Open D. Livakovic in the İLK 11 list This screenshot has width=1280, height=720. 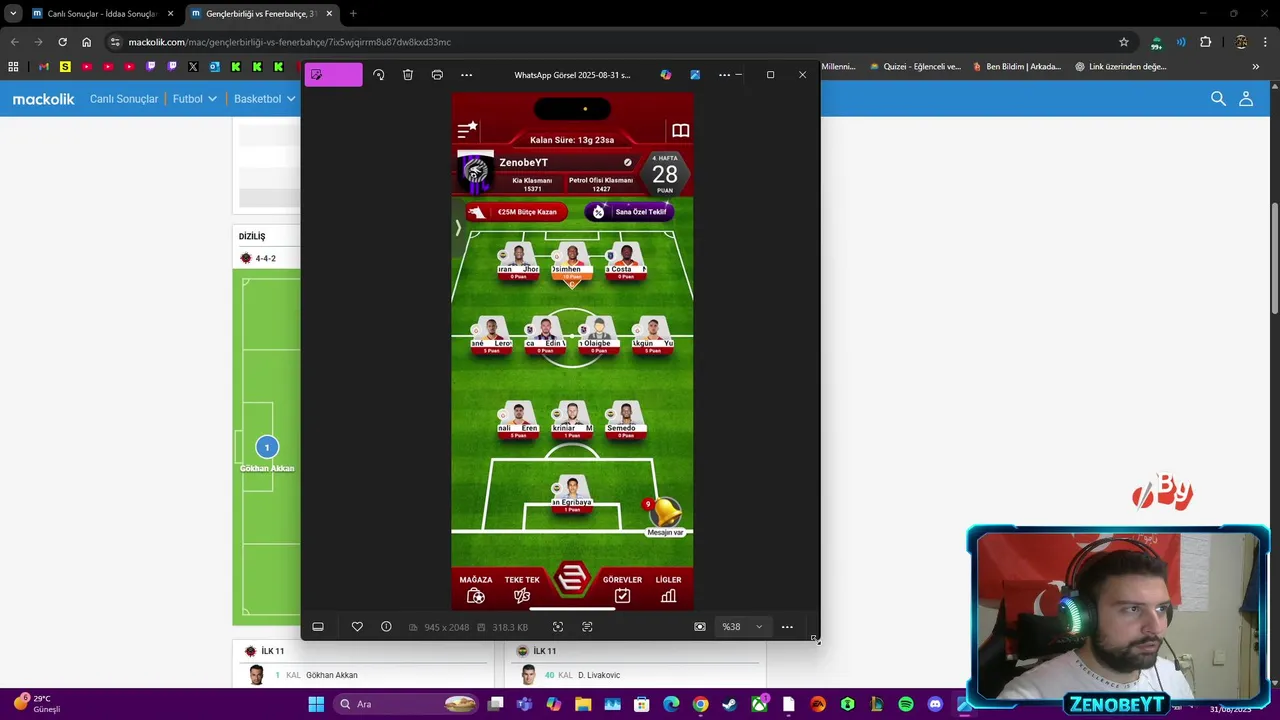(x=599, y=675)
